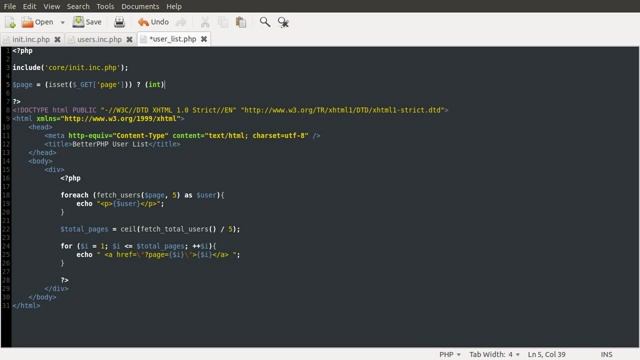Open the File menu
Viewport: 640px width, 360px height.
9,7
